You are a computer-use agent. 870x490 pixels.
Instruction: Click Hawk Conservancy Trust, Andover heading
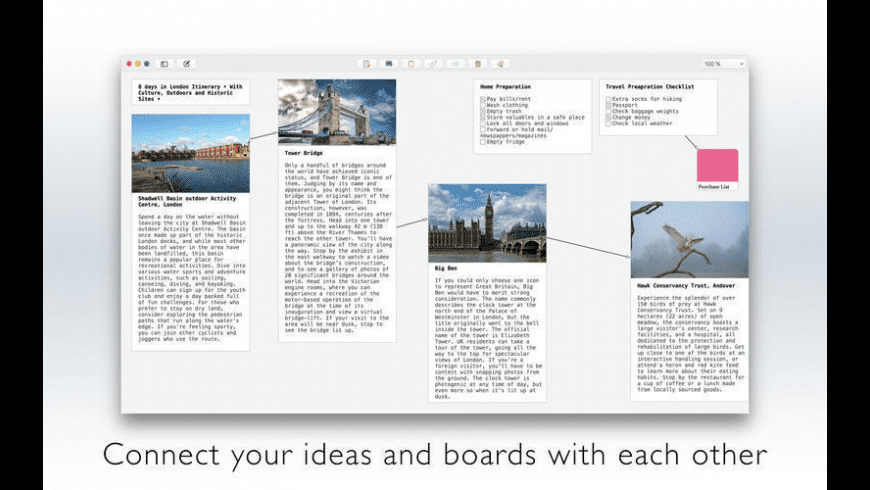[x=686, y=286]
